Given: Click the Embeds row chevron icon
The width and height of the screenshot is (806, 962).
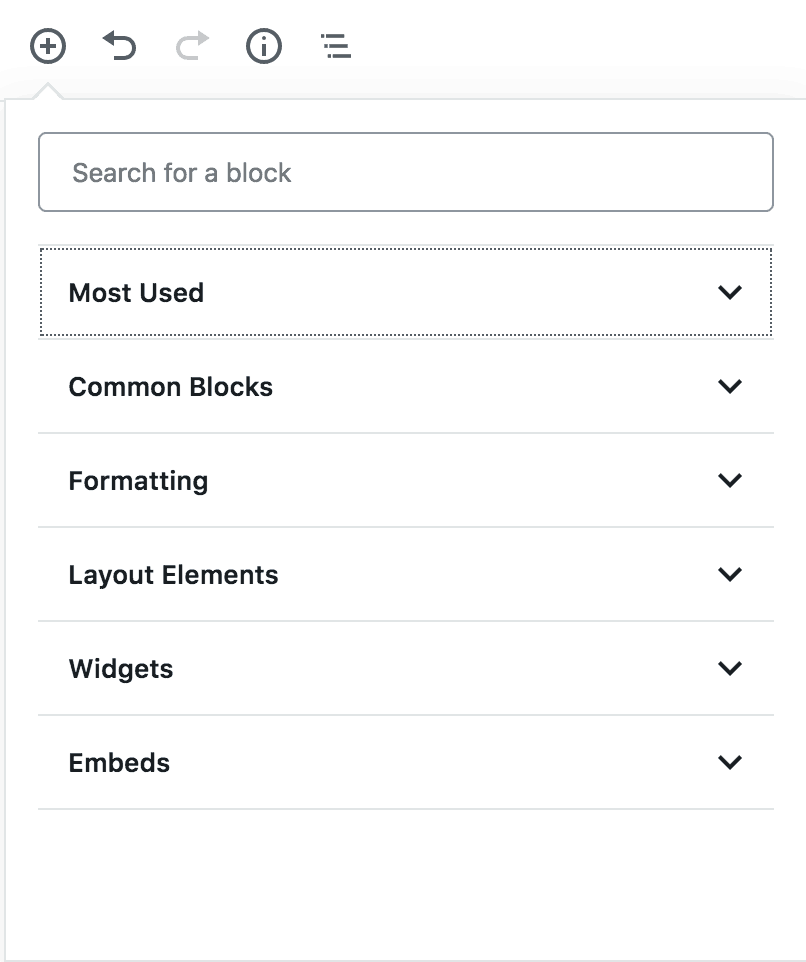Looking at the screenshot, I should (x=730, y=762).
